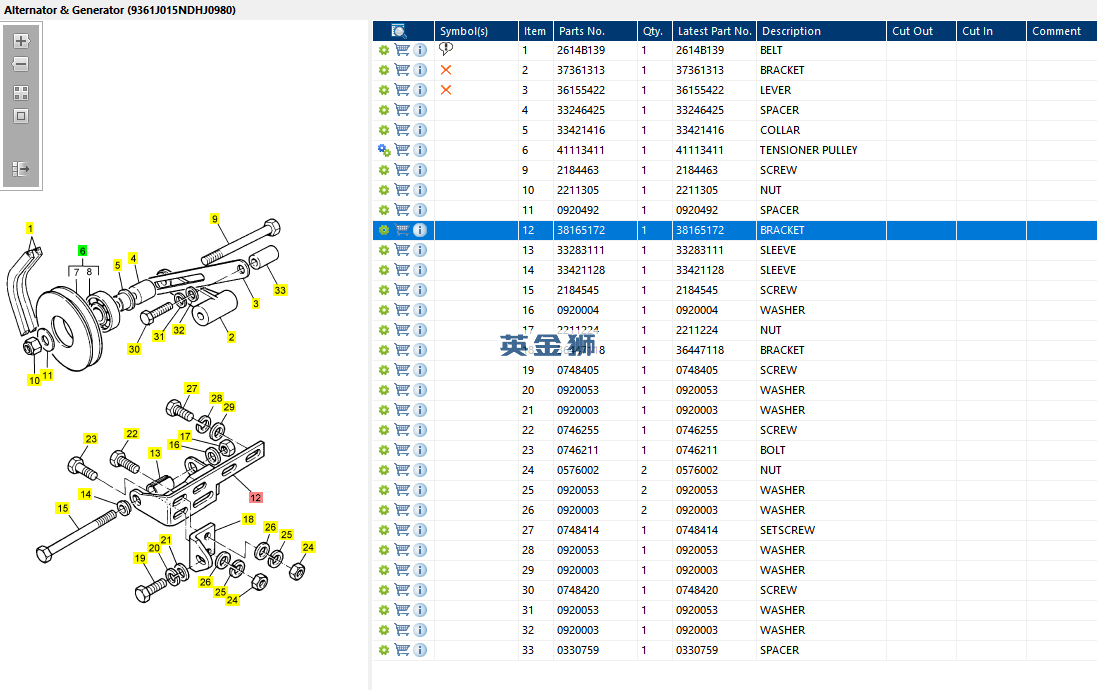Add BOLT 0746211 to cart
Image resolution: width=1097 pixels, height=690 pixels.
click(402, 450)
